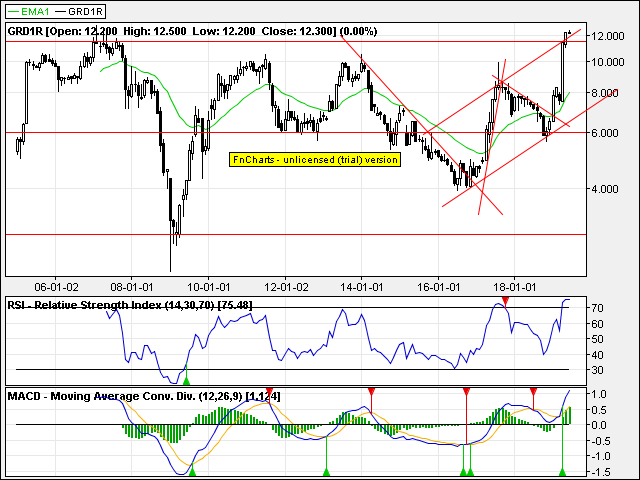Click MACD red sell triangle in late 2016
Screen dimensions: 640x480
(466, 392)
